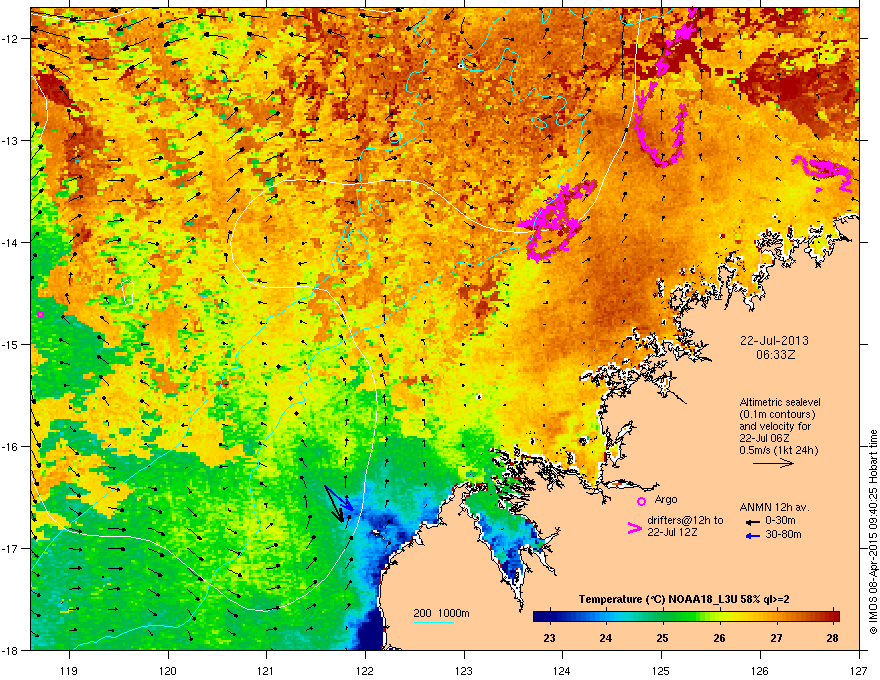
Task: Click the 'Altimetric sealevel' legend text
Action: [x=780, y=402]
